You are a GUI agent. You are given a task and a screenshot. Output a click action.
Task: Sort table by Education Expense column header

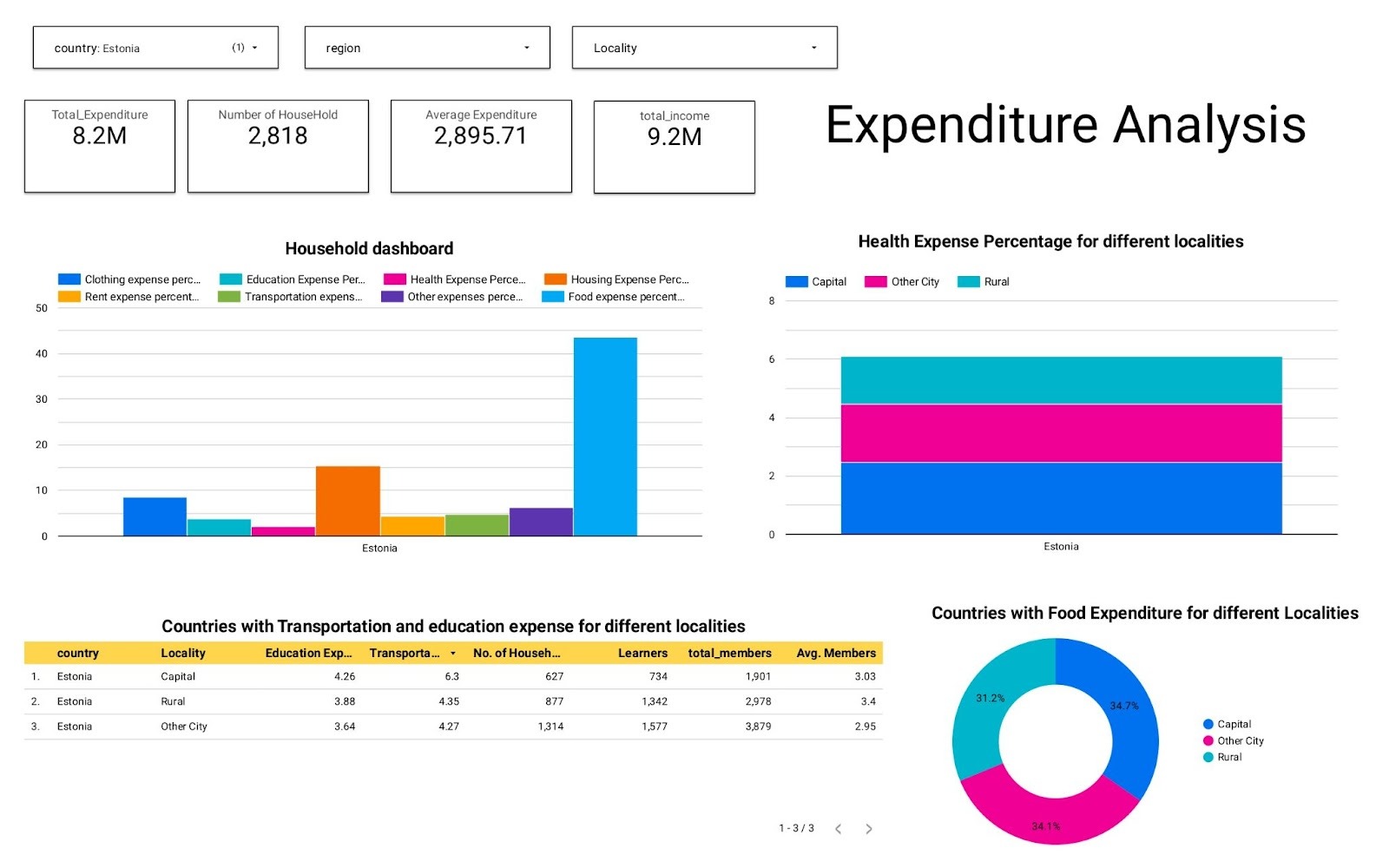coord(308,654)
